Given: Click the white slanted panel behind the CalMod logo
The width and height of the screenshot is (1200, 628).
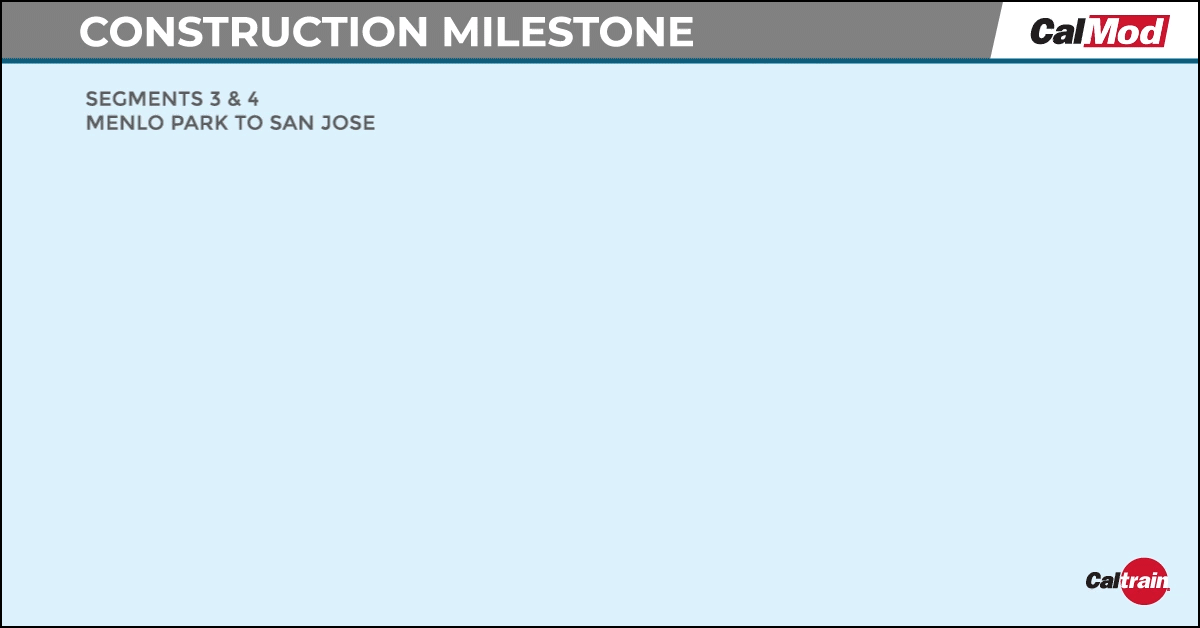Looking at the screenshot, I should click(x=1095, y=30).
